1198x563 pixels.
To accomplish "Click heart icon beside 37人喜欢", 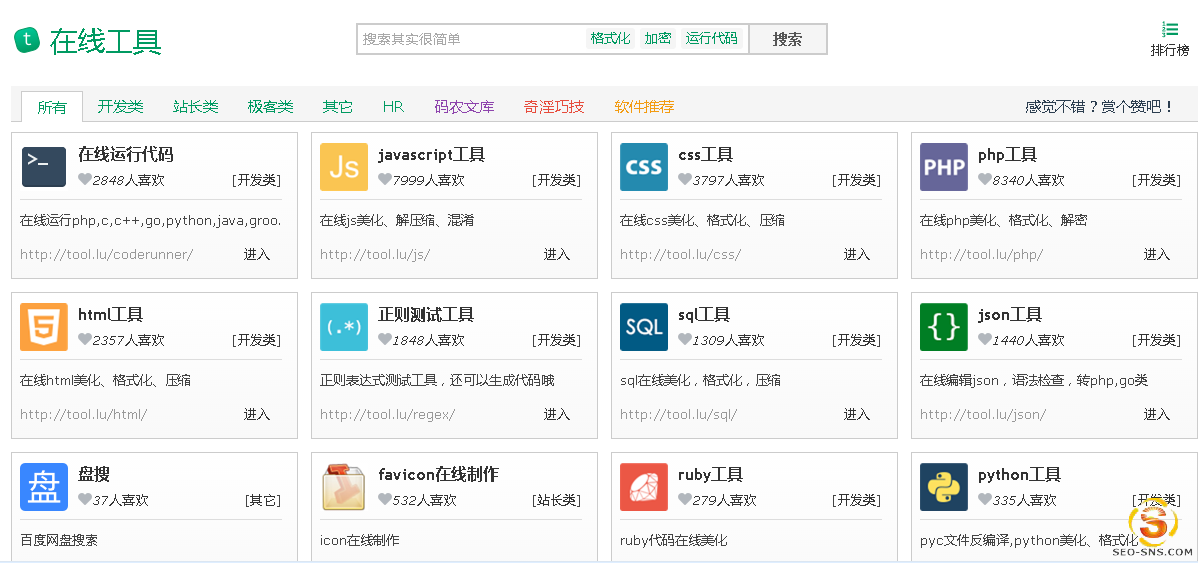I will (x=85, y=500).
